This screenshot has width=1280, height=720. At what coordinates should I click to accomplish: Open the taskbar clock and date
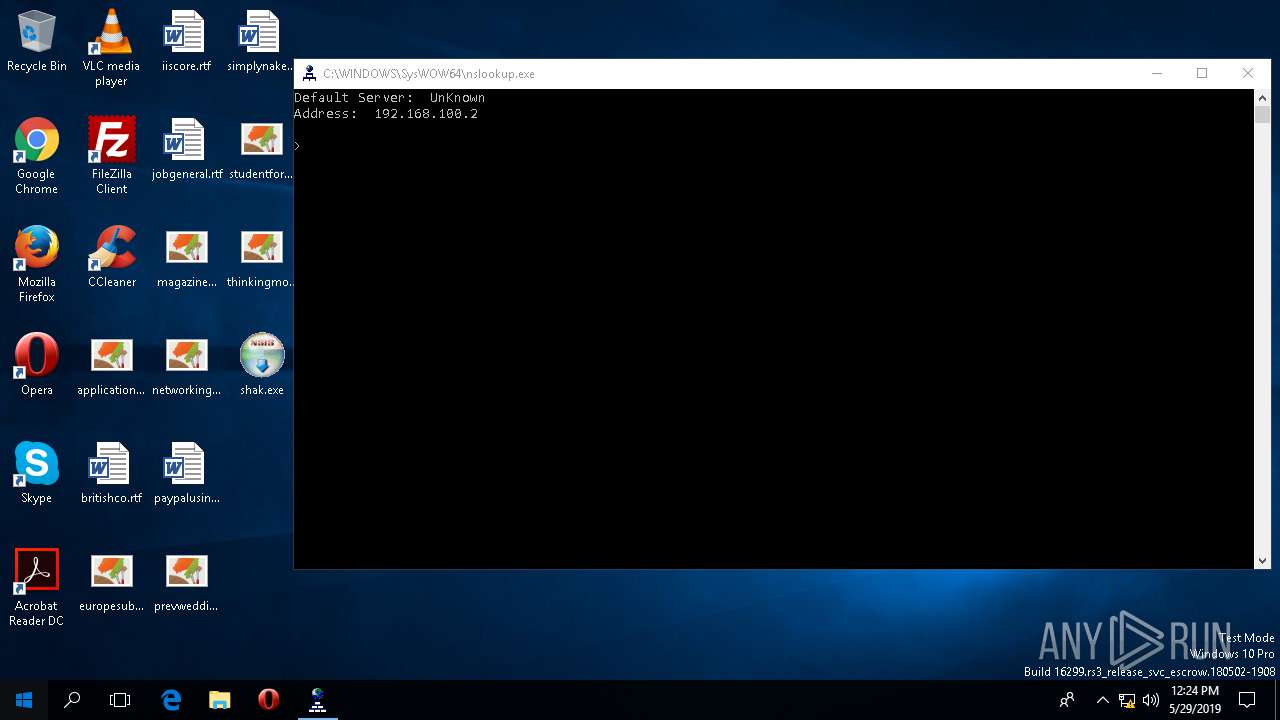tap(1194, 700)
